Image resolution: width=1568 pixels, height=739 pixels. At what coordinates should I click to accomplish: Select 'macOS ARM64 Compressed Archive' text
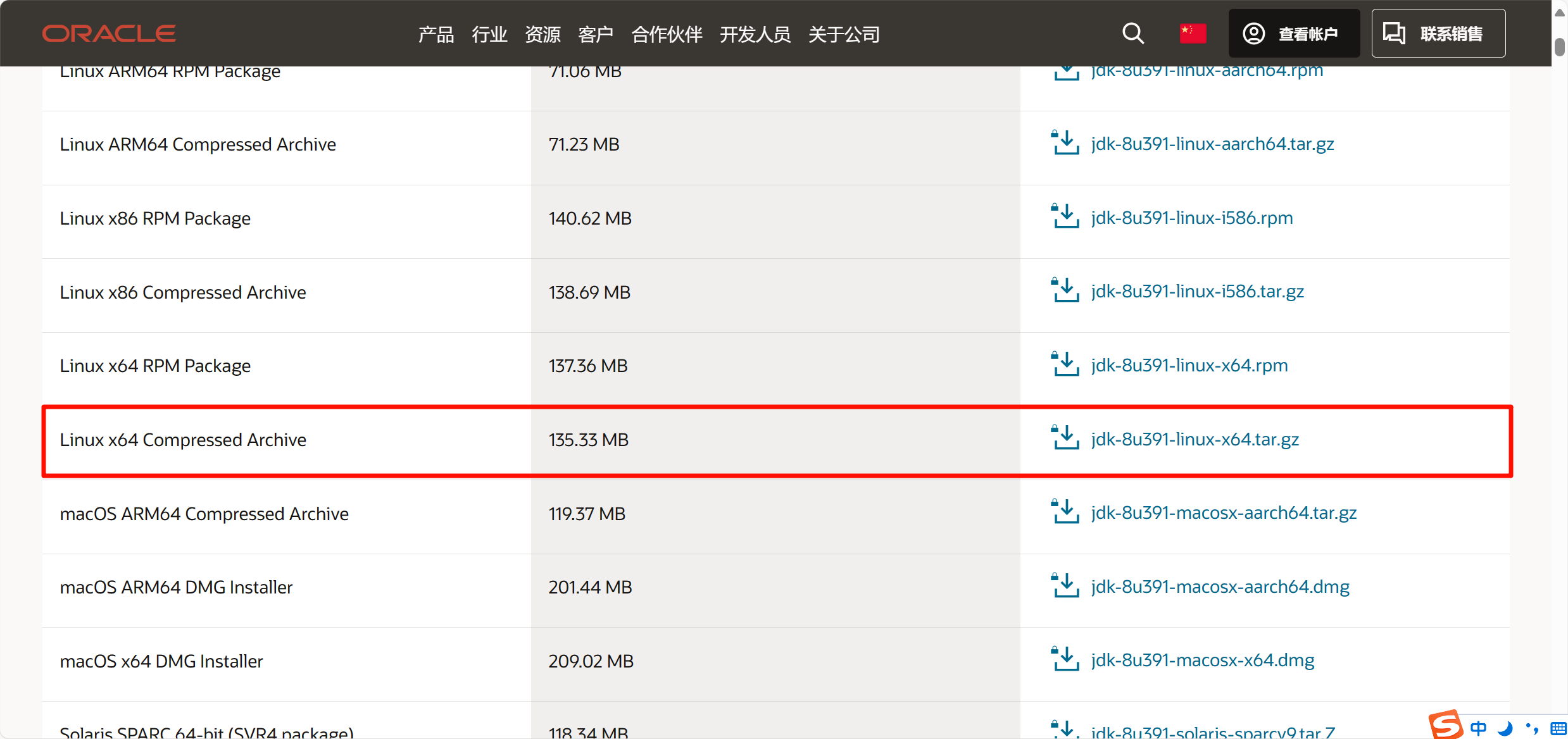click(x=204, y=514)
